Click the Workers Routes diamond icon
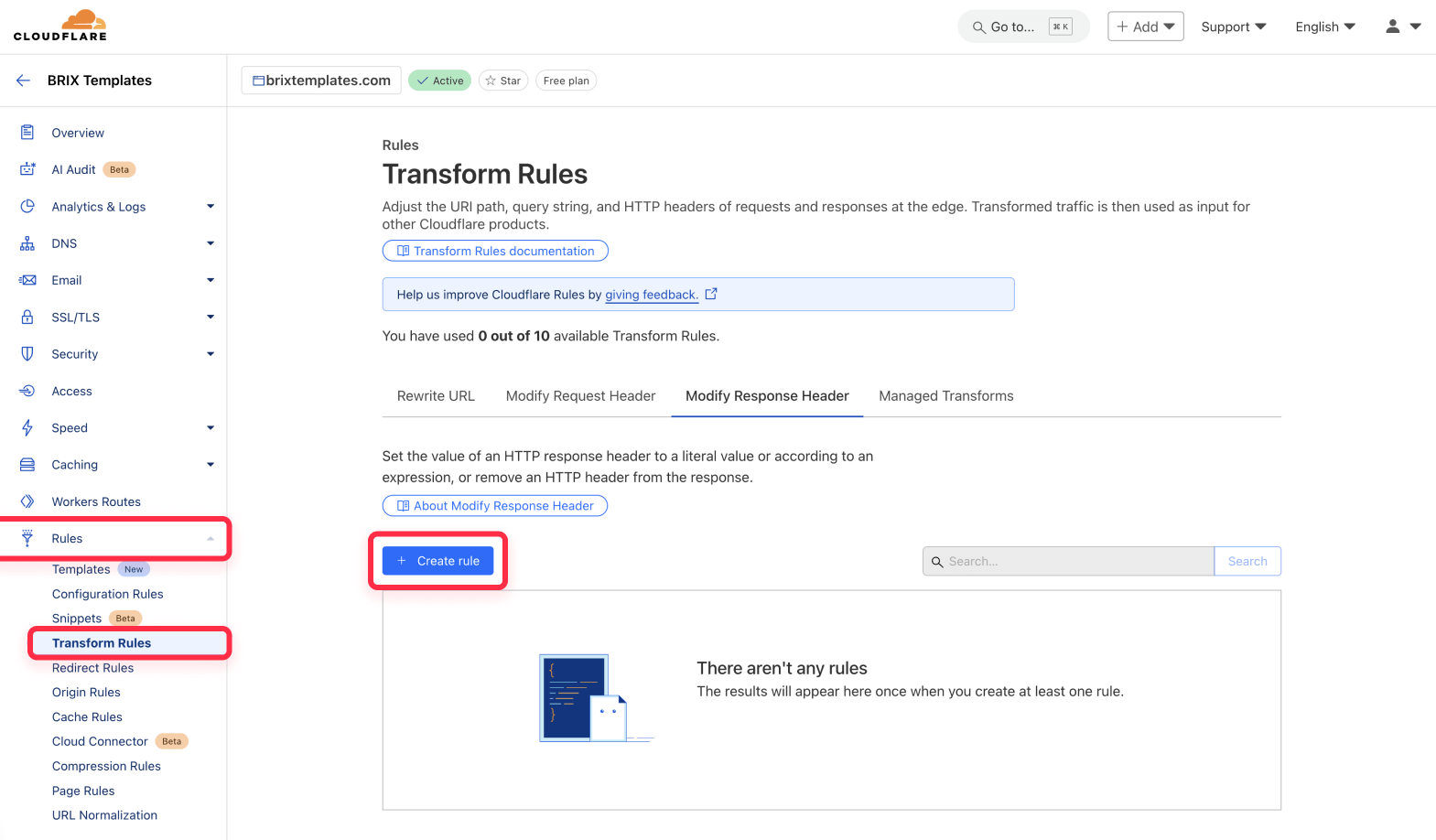 [27, 501]
